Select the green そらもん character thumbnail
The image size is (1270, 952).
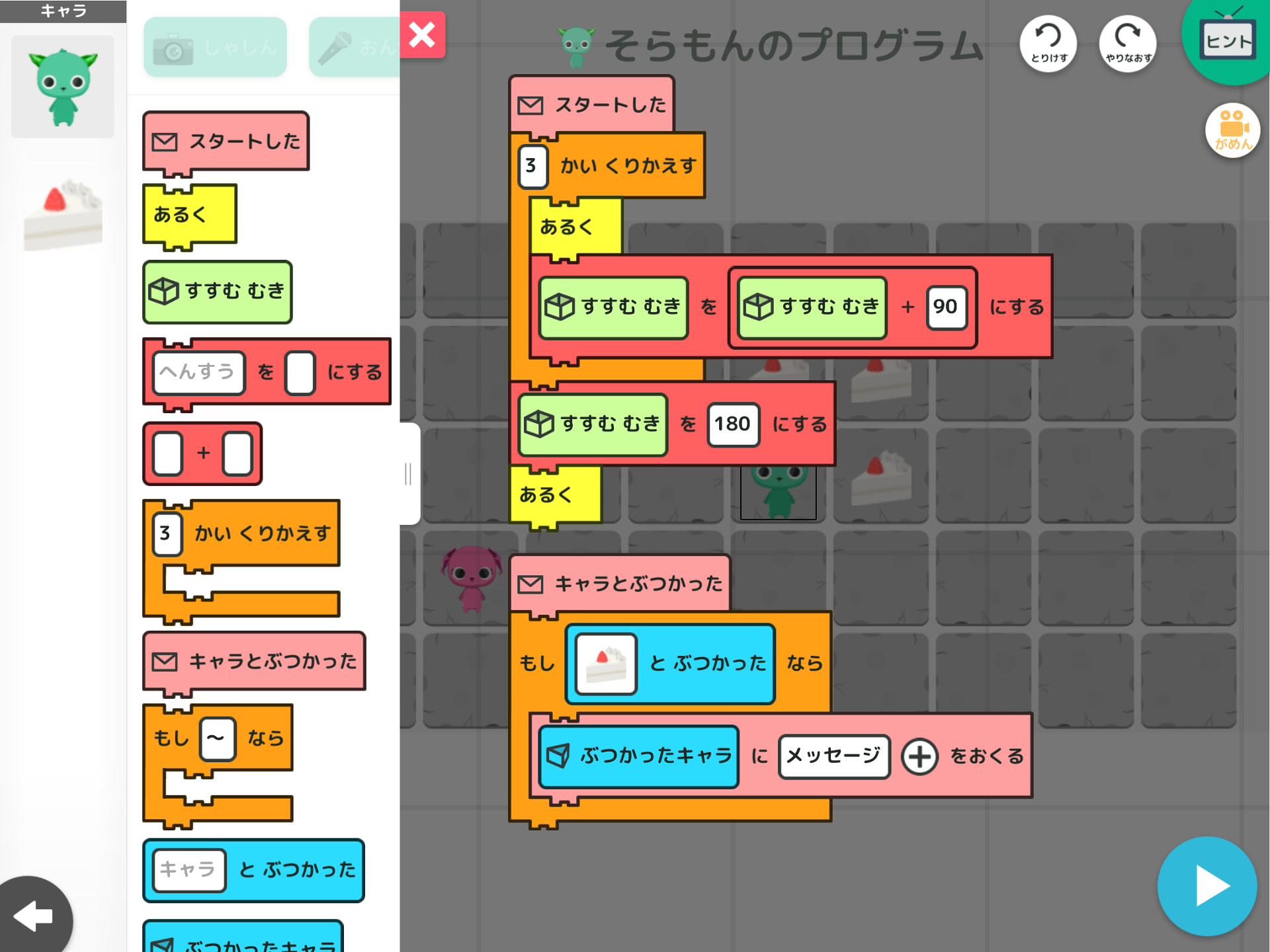point(63,87)
